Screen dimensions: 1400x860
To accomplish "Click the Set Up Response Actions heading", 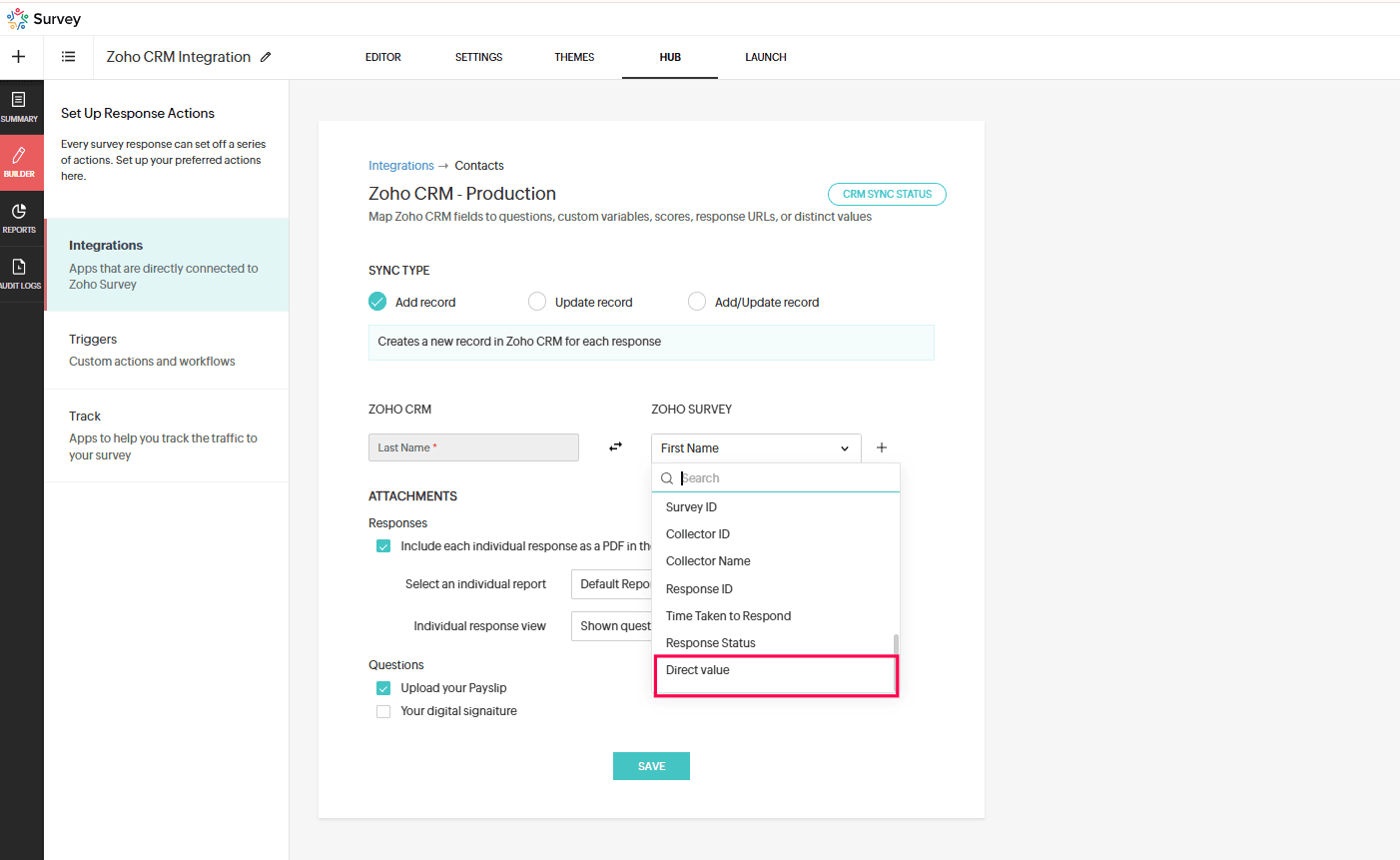I will pyautogui.click(x=138, y=113).
